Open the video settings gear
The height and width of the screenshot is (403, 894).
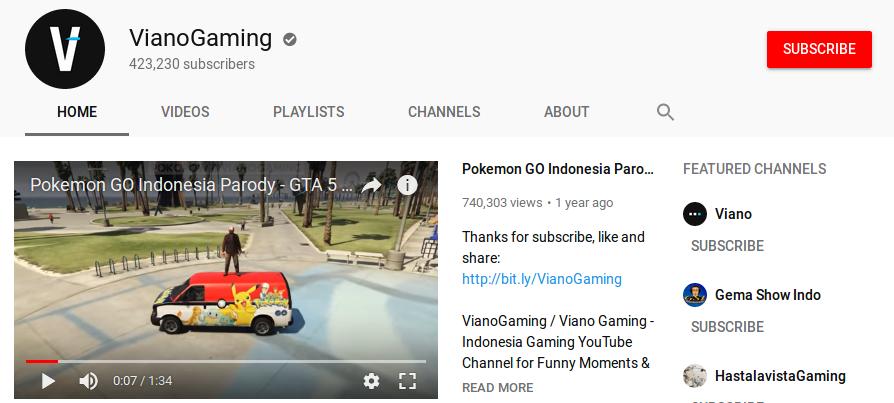371,381
